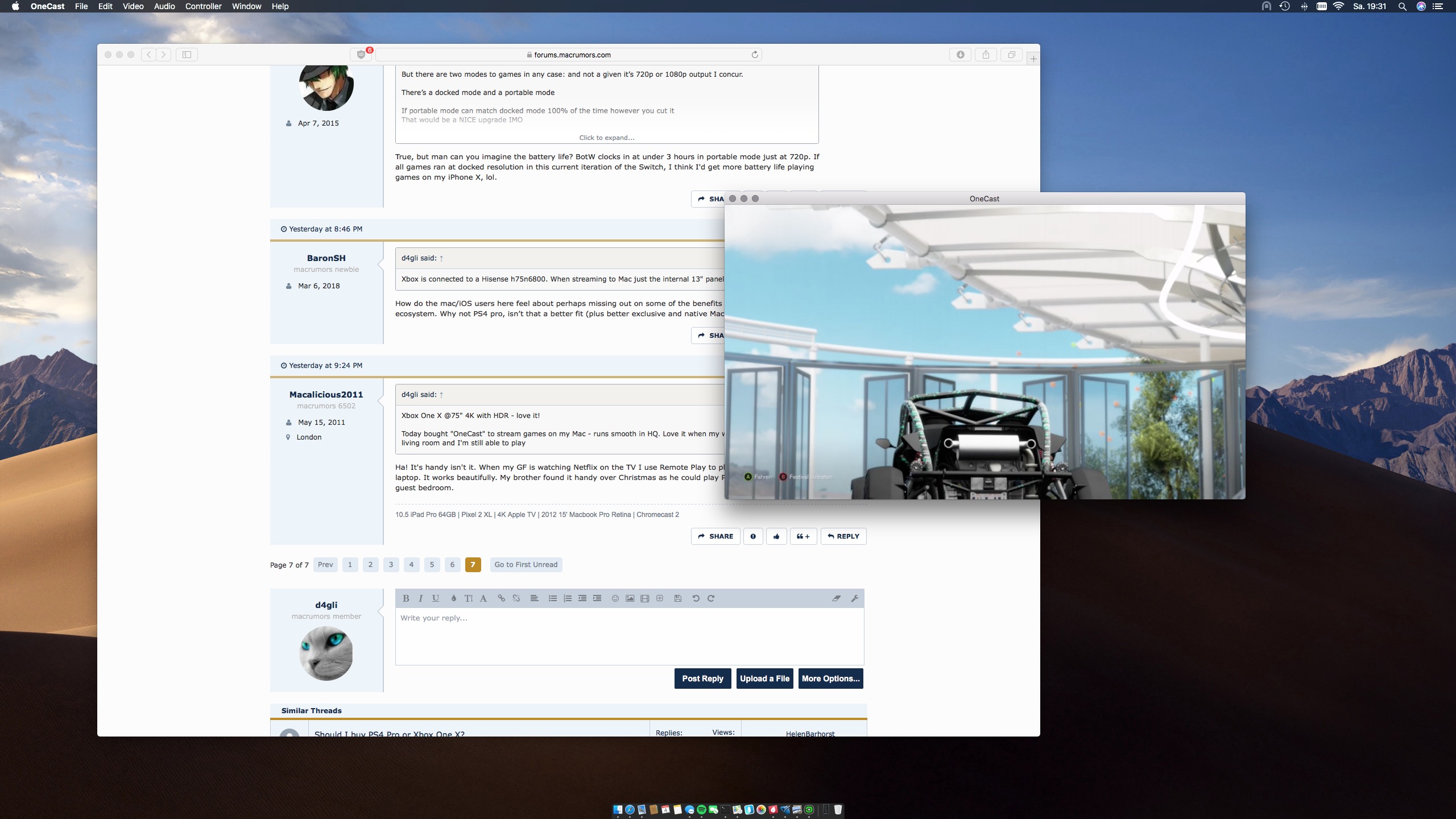This screenshot has height=819, width=1456.
Task: Reply to Macalicious2011's post
Action: click(x=843, y=536)
